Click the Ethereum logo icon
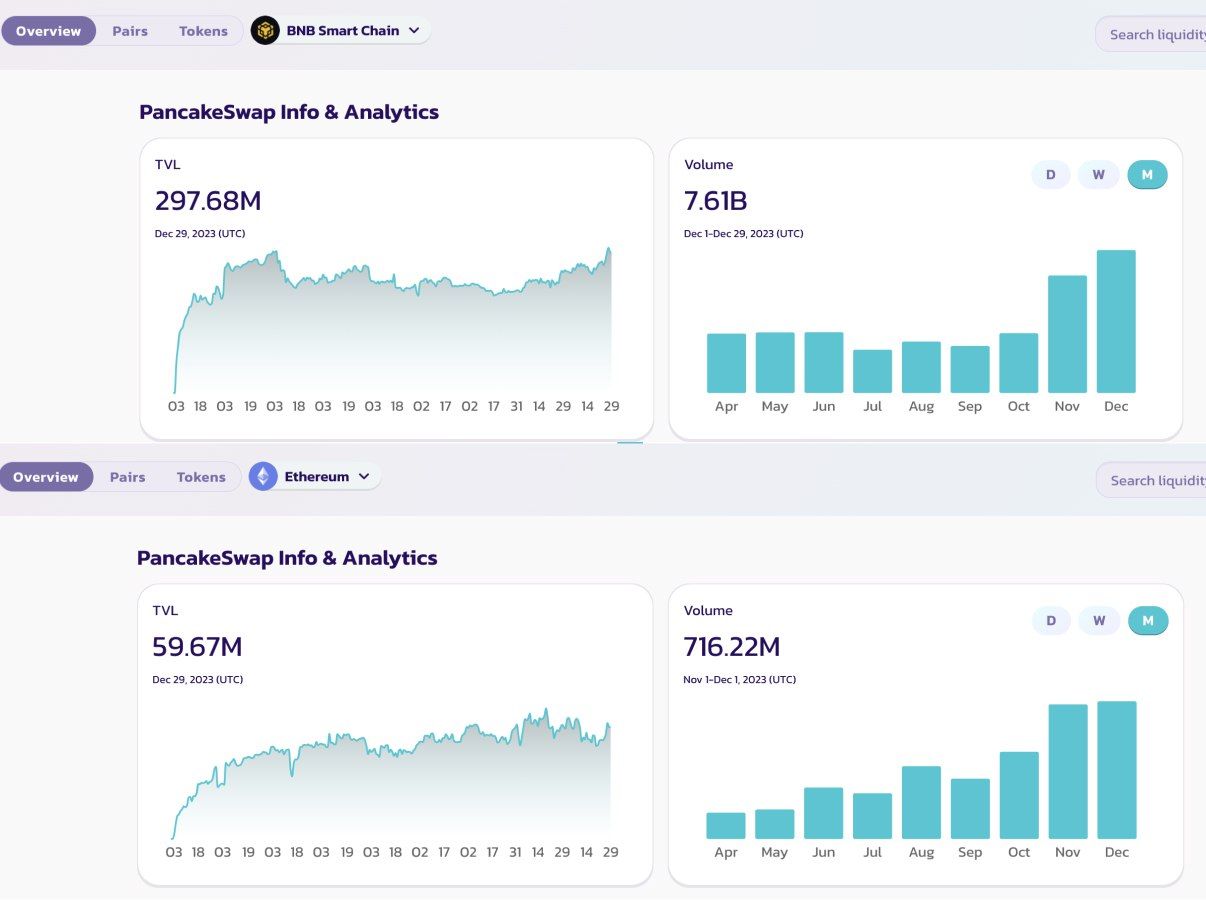The width and height of the screenshot is (1206, 900). [263, 477]
